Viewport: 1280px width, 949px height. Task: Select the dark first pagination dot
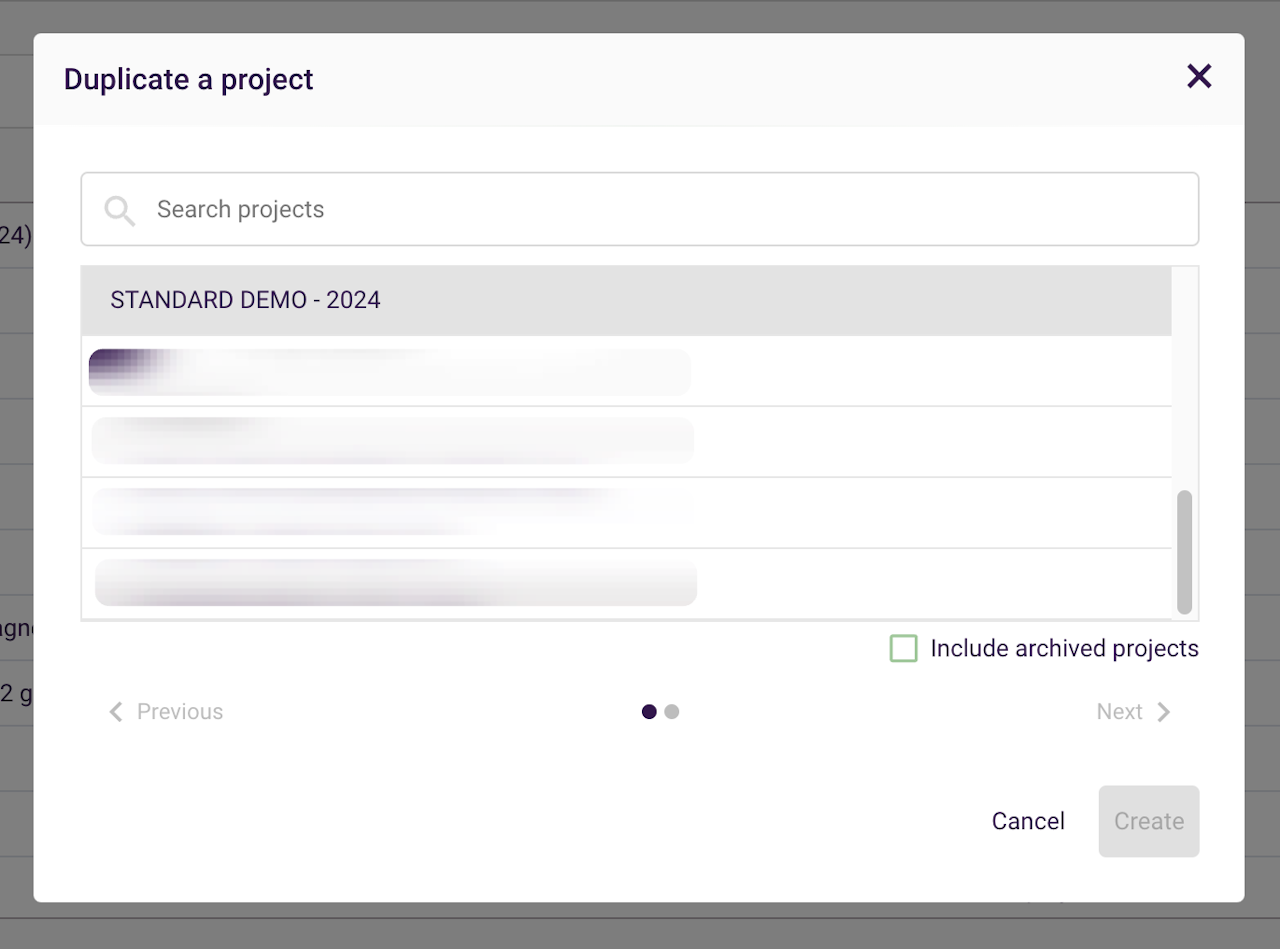point(649,712)
